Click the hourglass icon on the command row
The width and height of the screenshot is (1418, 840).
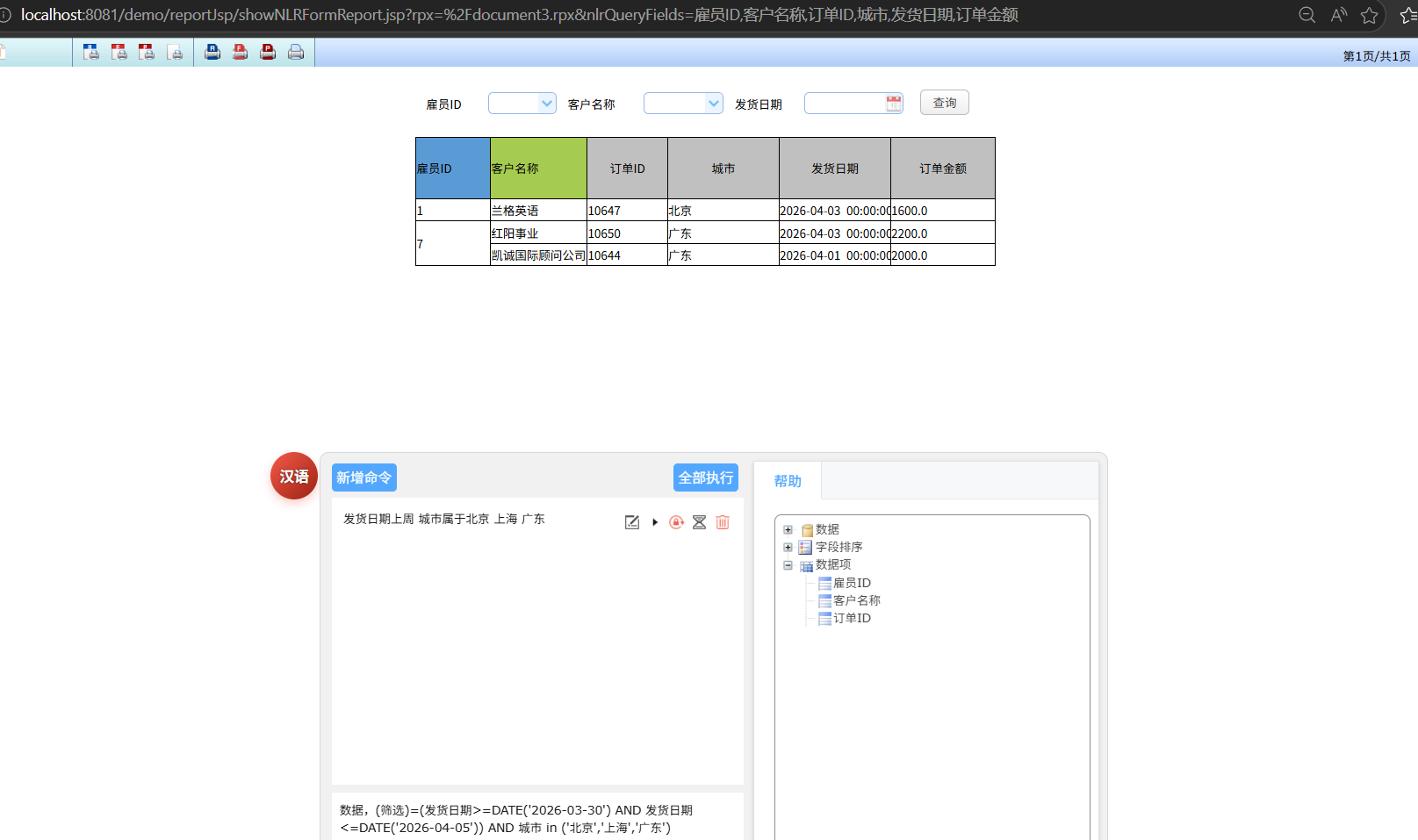coord(699,522)
